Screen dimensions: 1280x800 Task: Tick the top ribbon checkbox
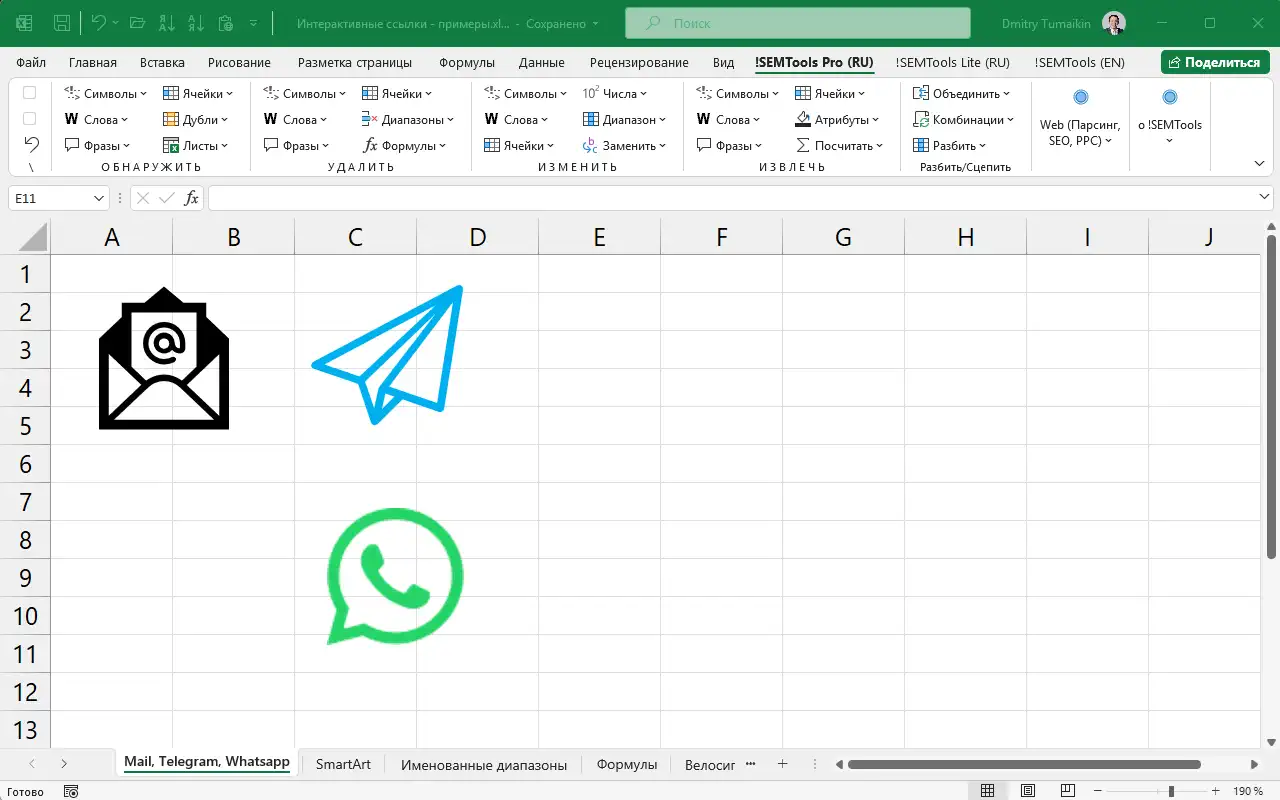click(x=30, y=93)
